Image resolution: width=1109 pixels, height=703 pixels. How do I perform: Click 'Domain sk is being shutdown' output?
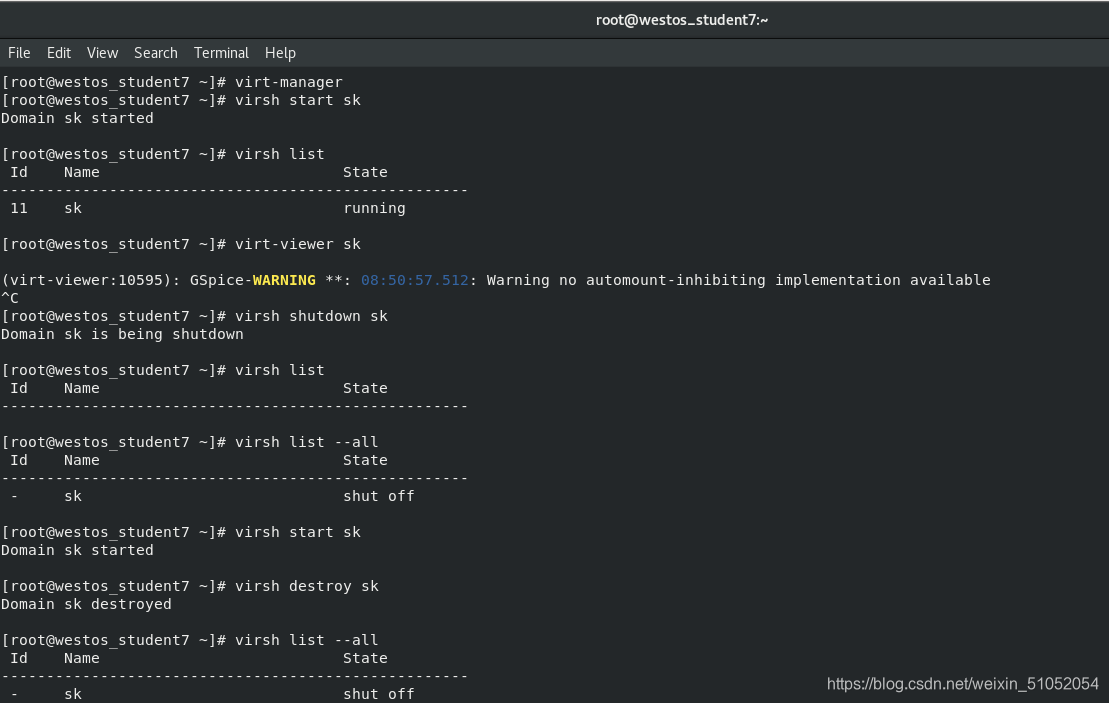[122, 334]
